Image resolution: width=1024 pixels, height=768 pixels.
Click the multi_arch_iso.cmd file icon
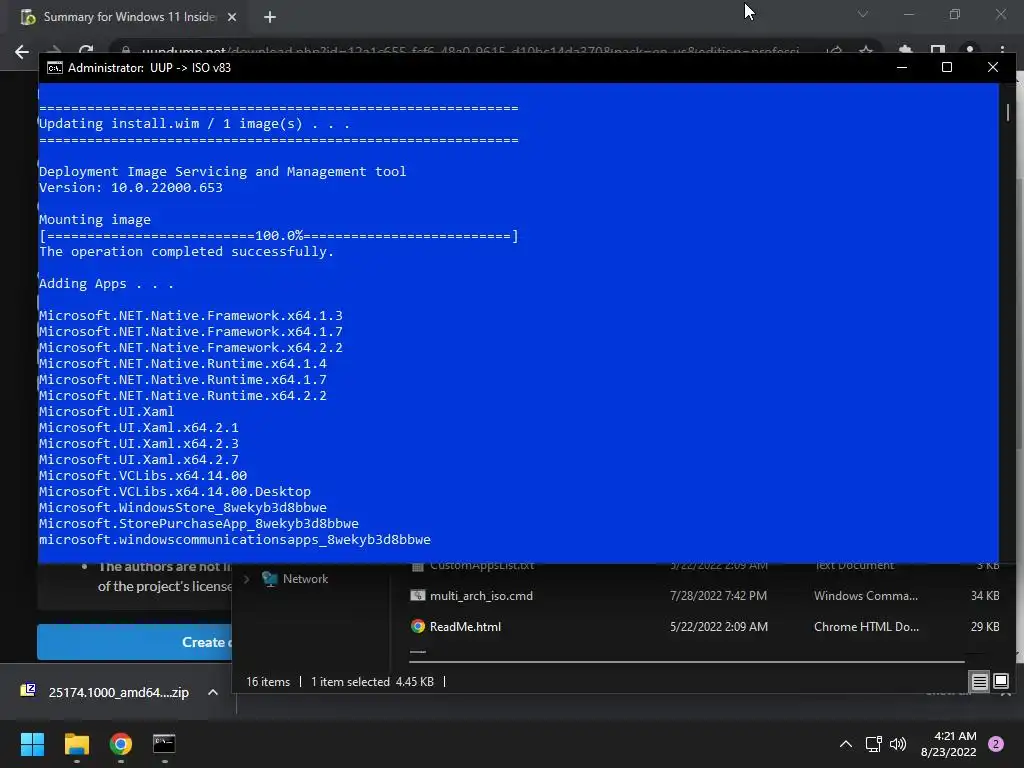(418, 596)
